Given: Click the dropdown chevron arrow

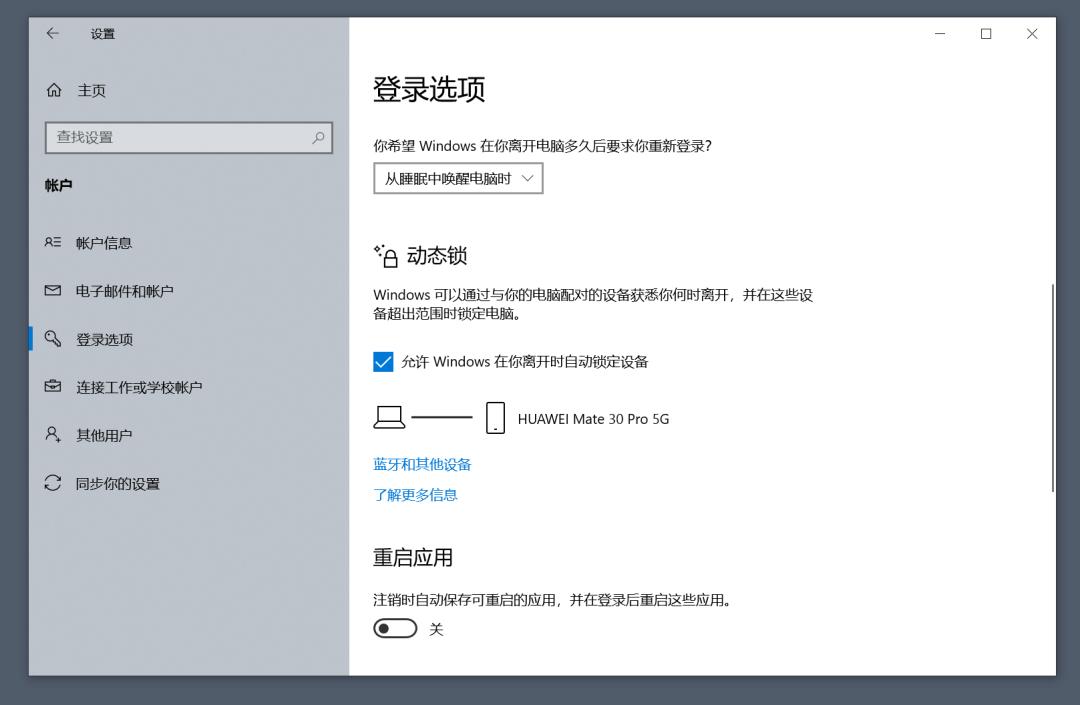Looking at the screenshot, I should coord(528,178).
